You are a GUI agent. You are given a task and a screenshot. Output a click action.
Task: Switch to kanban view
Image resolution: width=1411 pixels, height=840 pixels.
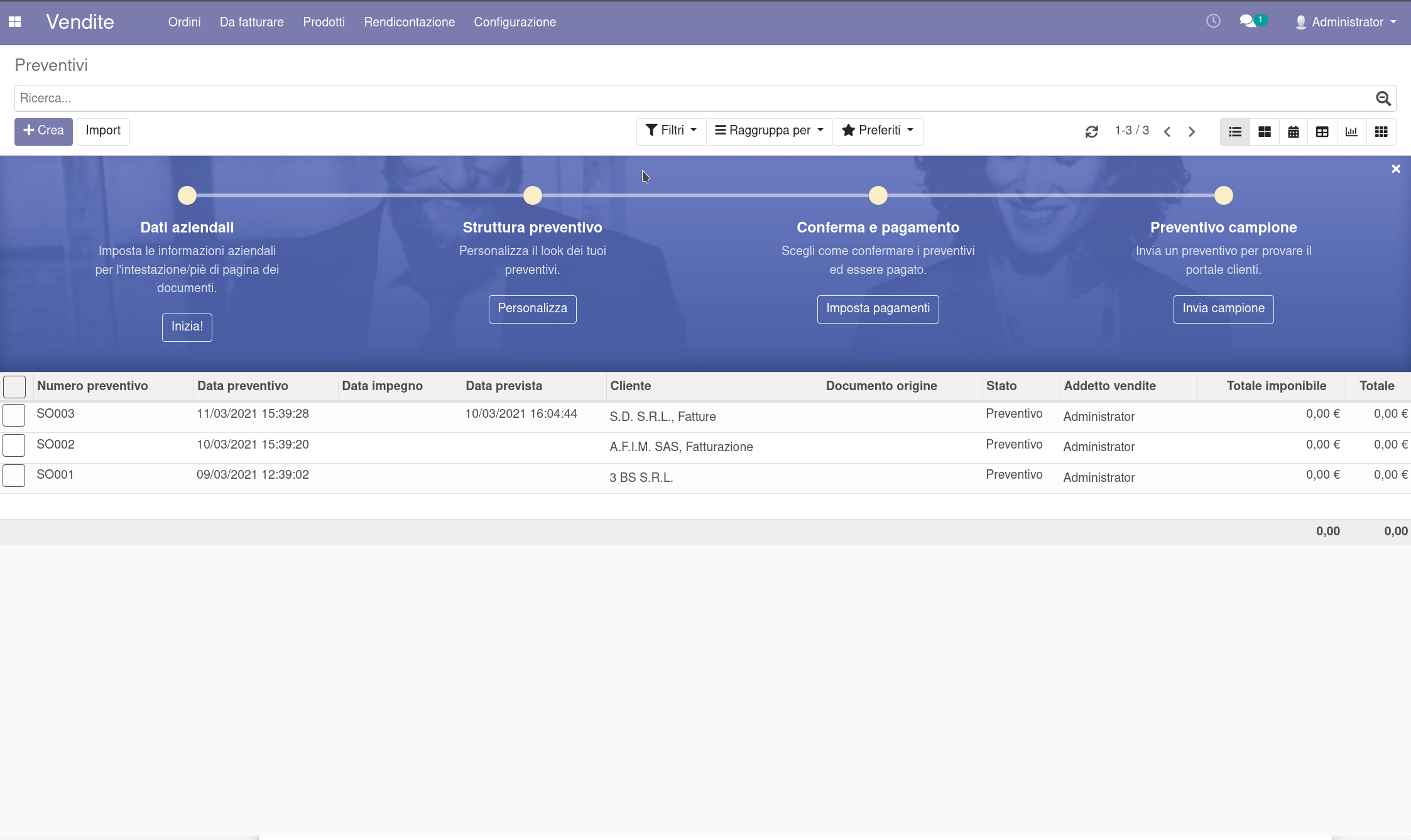point(1265,131)
